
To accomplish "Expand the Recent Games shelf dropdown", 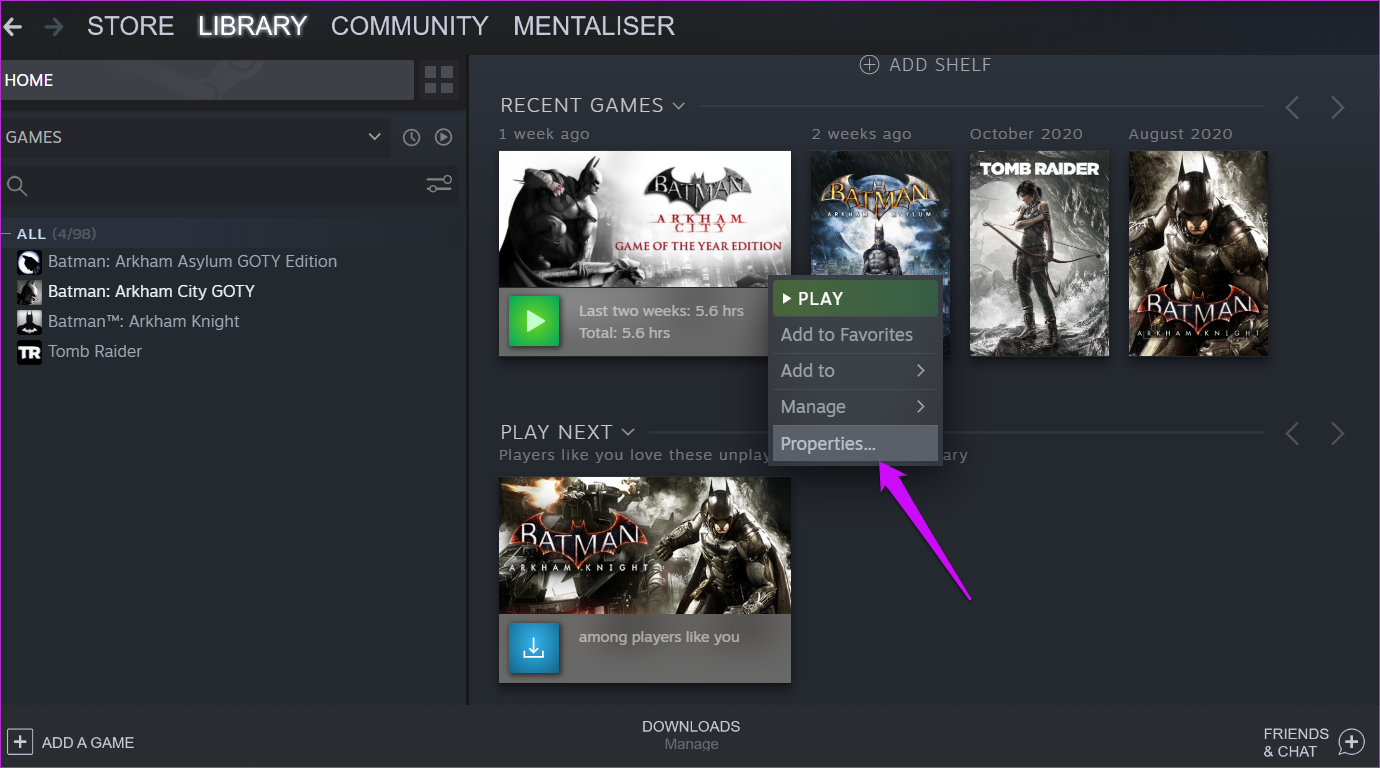I will (x=679, y=106).
